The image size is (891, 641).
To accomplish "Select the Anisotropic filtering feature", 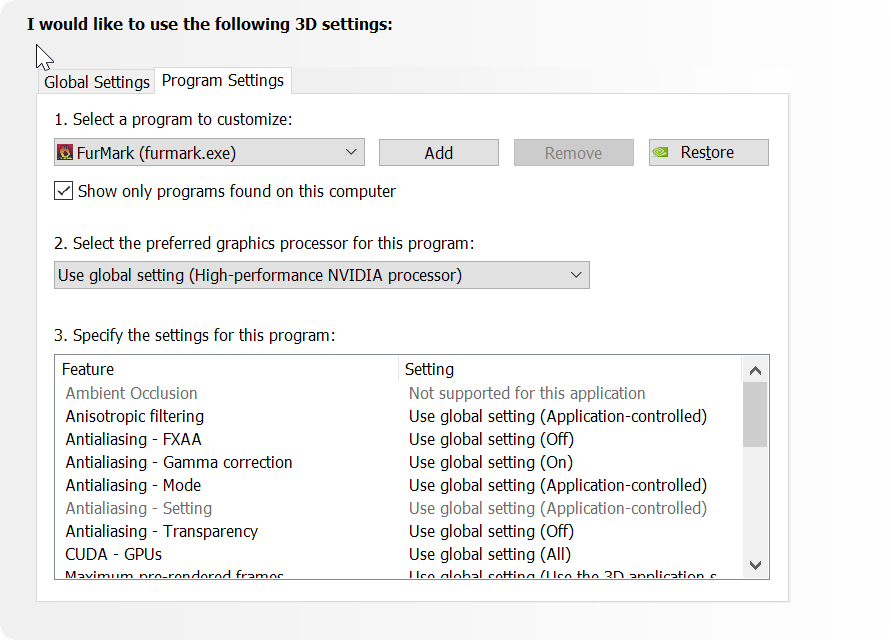I will pyautogui.click(x=135, y=417).
